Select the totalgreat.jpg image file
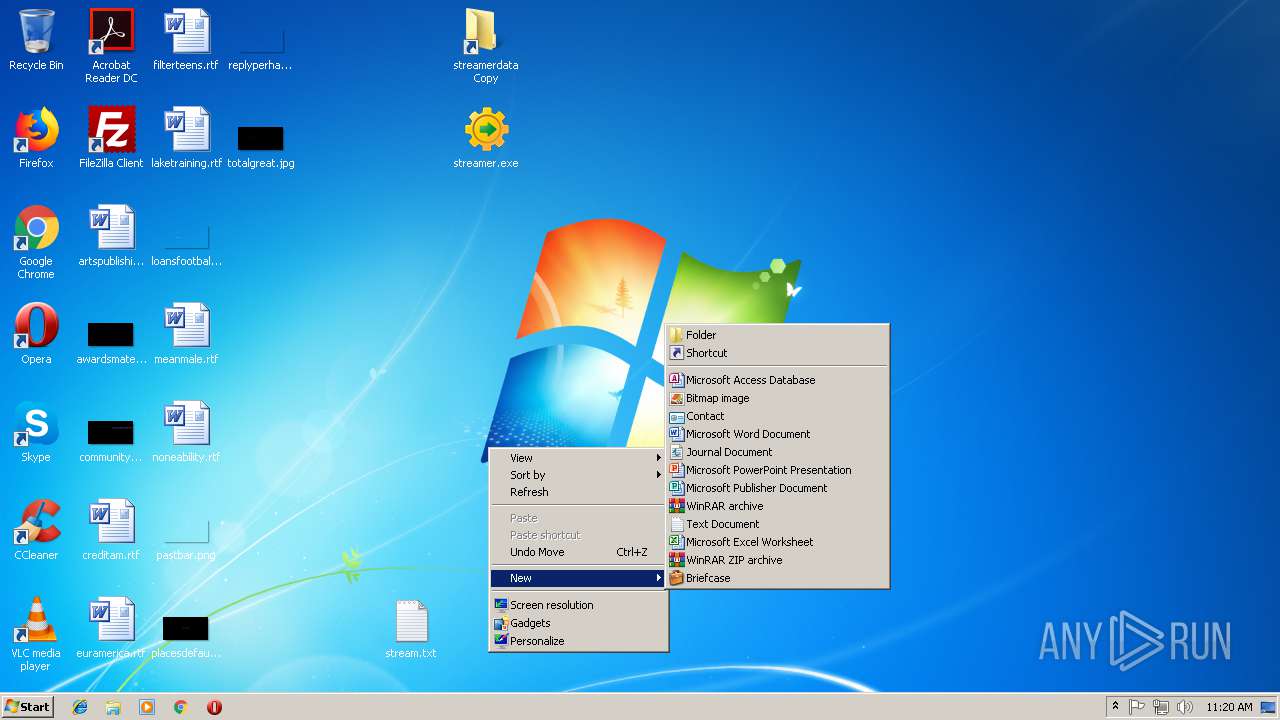 pos(260,147)
